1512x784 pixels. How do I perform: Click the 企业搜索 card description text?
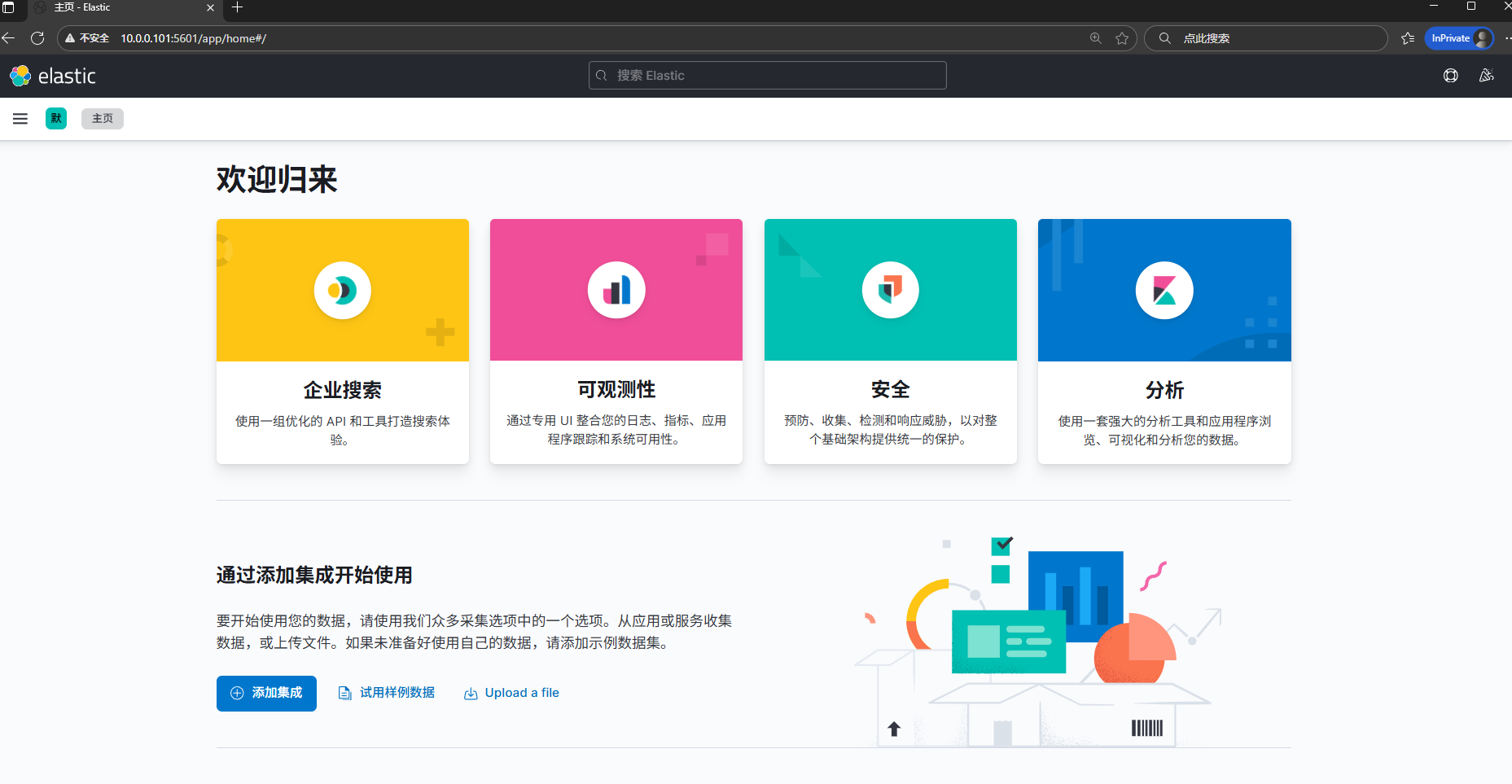coord(343,430)
